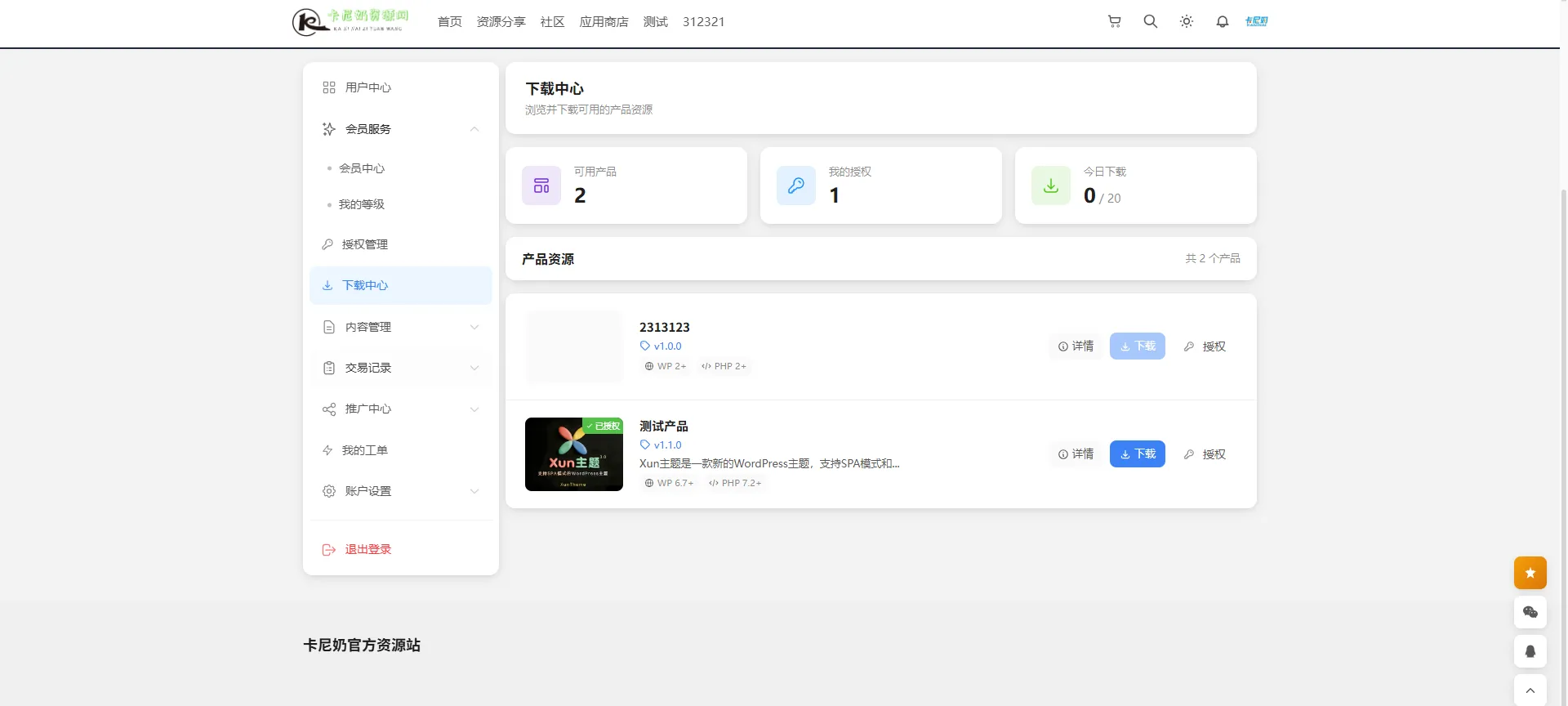Image resolution: width=1568 pixels, height=706 pixels.
Task: Click the site logo in header
Action: point(350,21)
